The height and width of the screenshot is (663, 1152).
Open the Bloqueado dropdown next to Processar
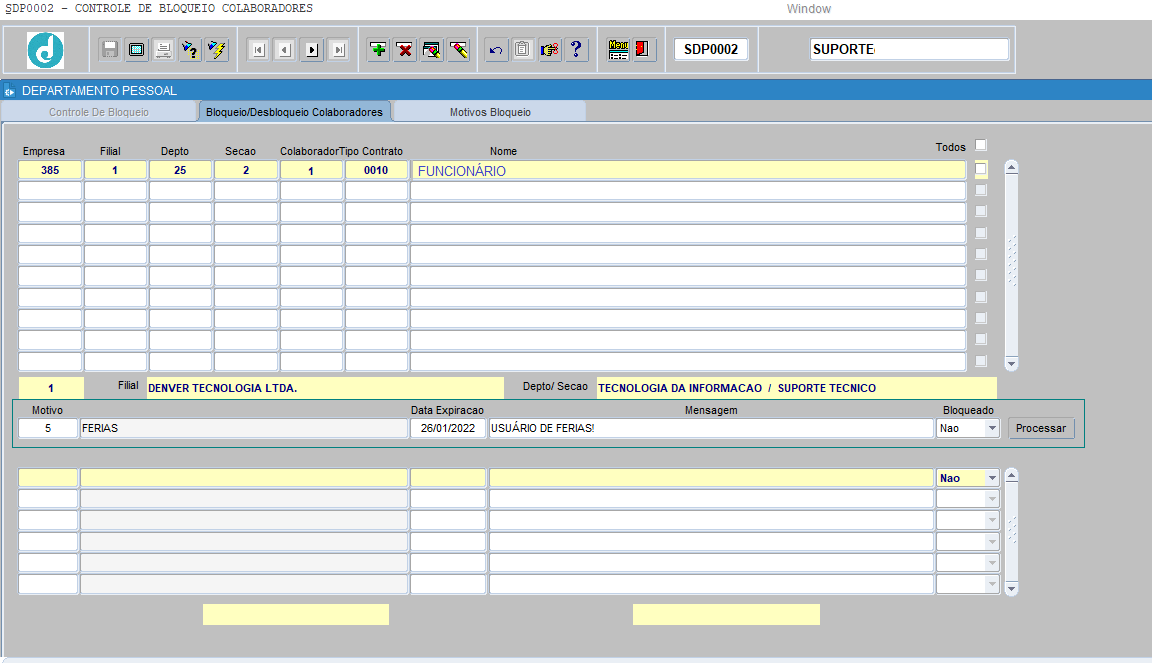pos(993,428)
